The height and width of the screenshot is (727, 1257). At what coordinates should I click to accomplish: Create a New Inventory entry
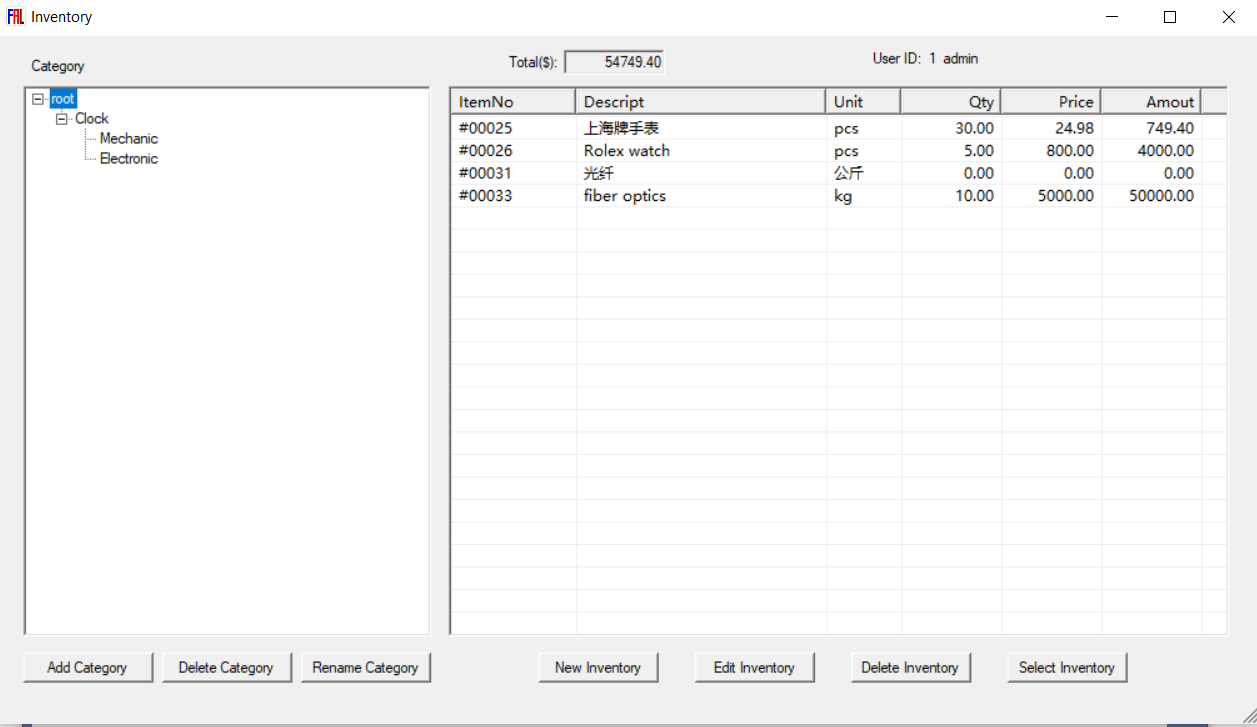[598, 668]
